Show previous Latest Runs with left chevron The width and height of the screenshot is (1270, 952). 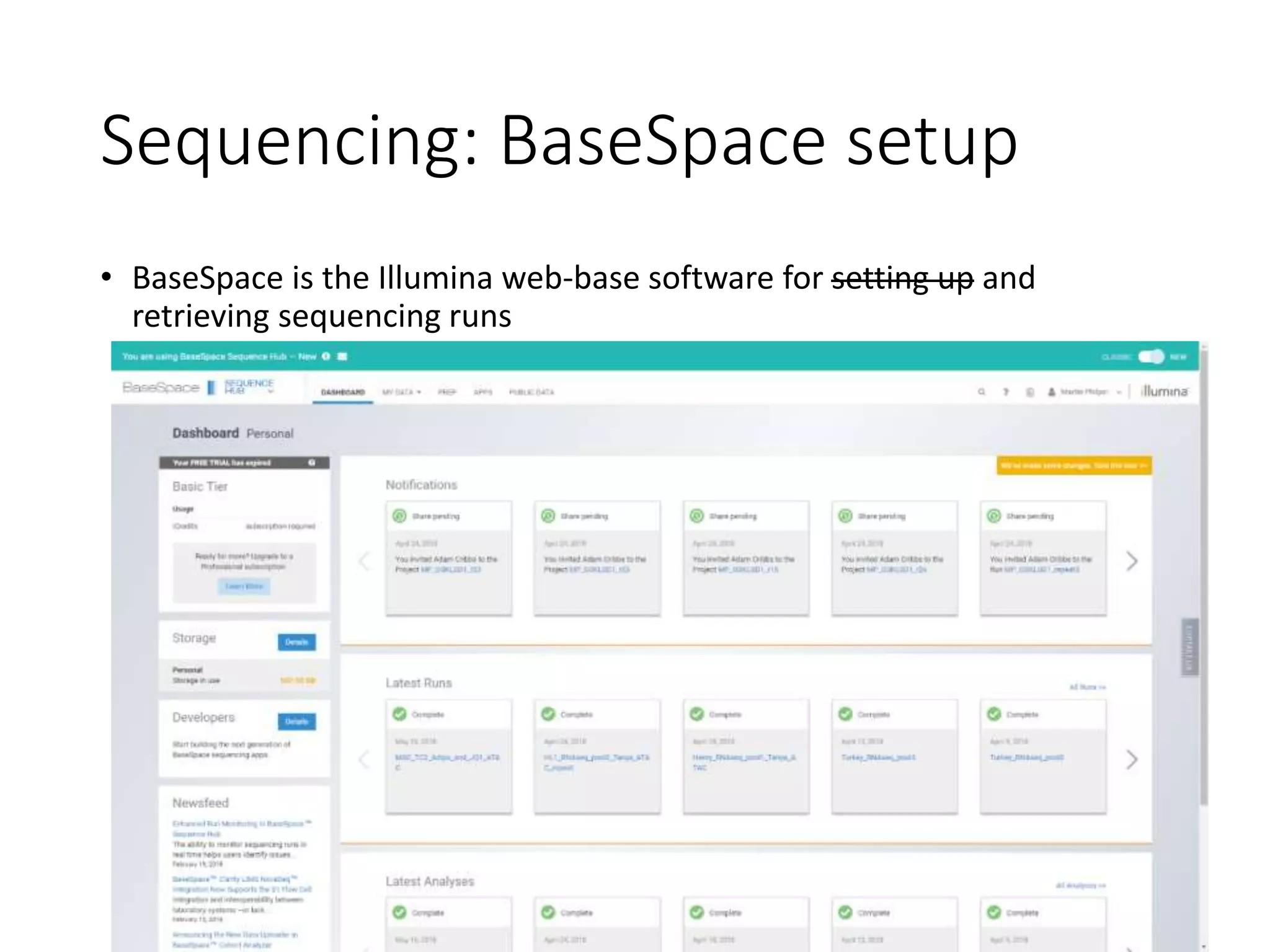tap(364, 759)
